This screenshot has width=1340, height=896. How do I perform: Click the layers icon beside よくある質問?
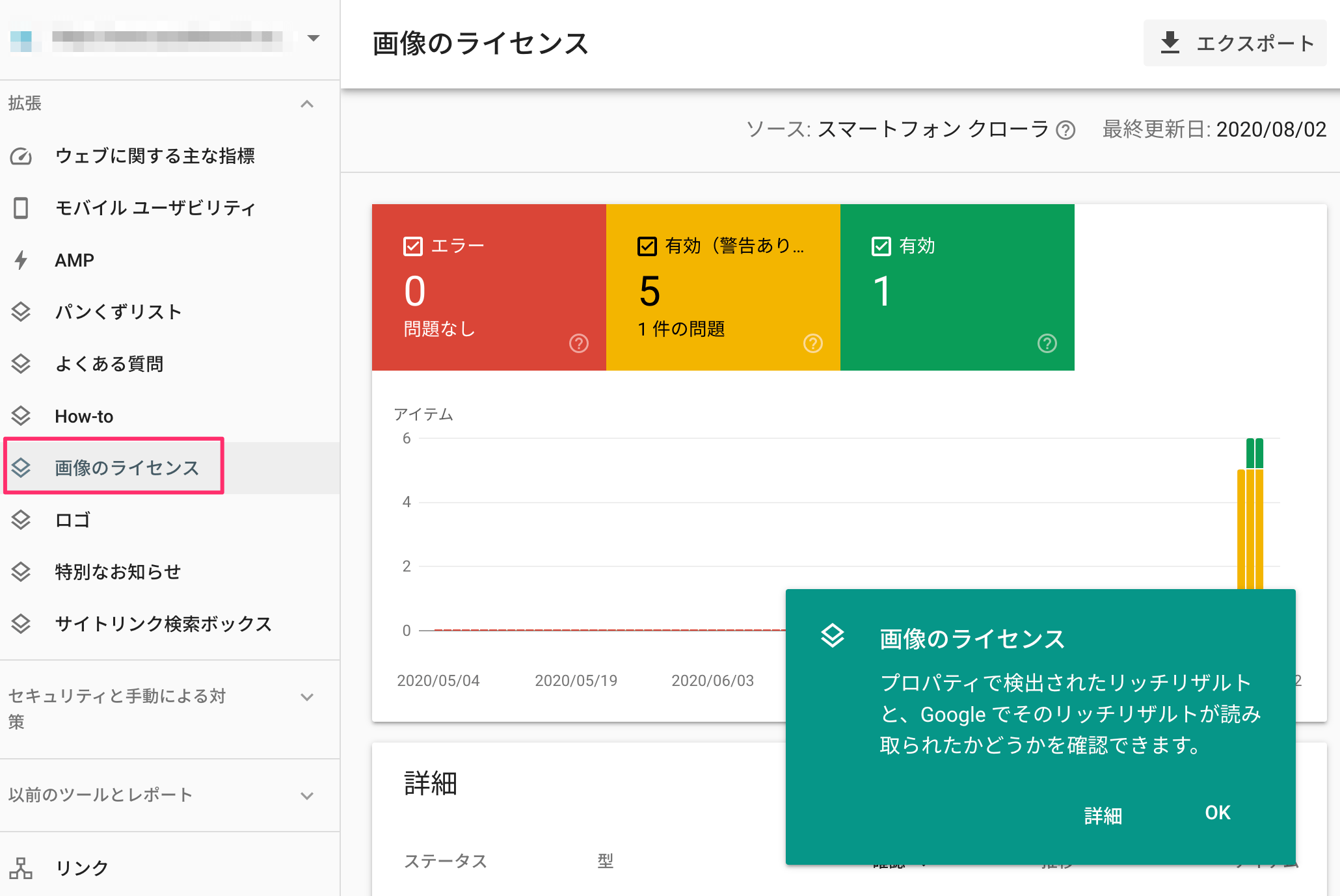click(x=21, y=364)
